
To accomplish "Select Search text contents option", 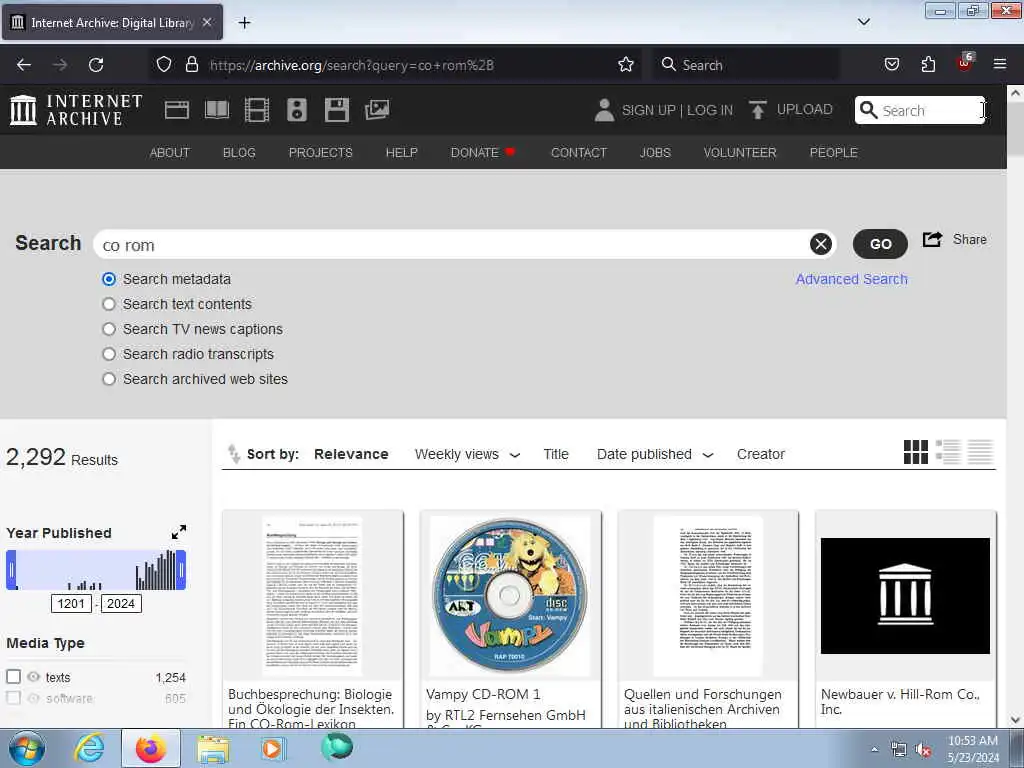I will 109,304.
